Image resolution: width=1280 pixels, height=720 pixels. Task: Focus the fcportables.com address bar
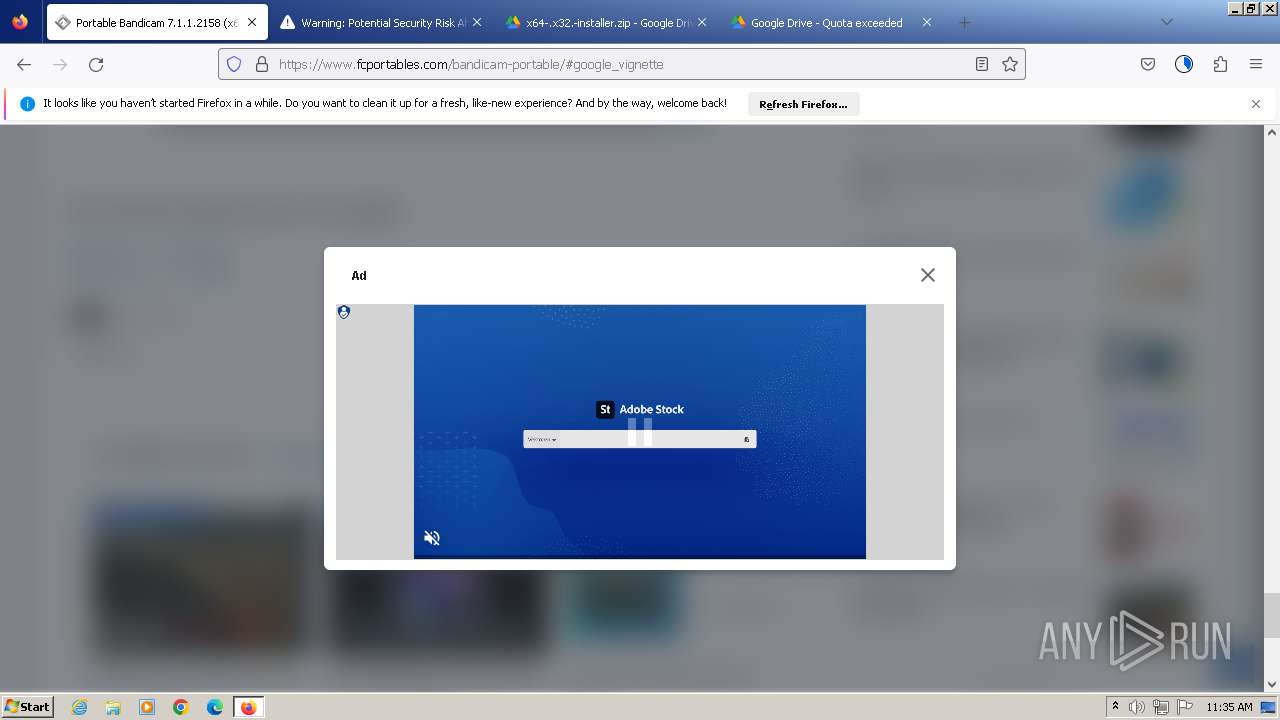click(620, 64)
